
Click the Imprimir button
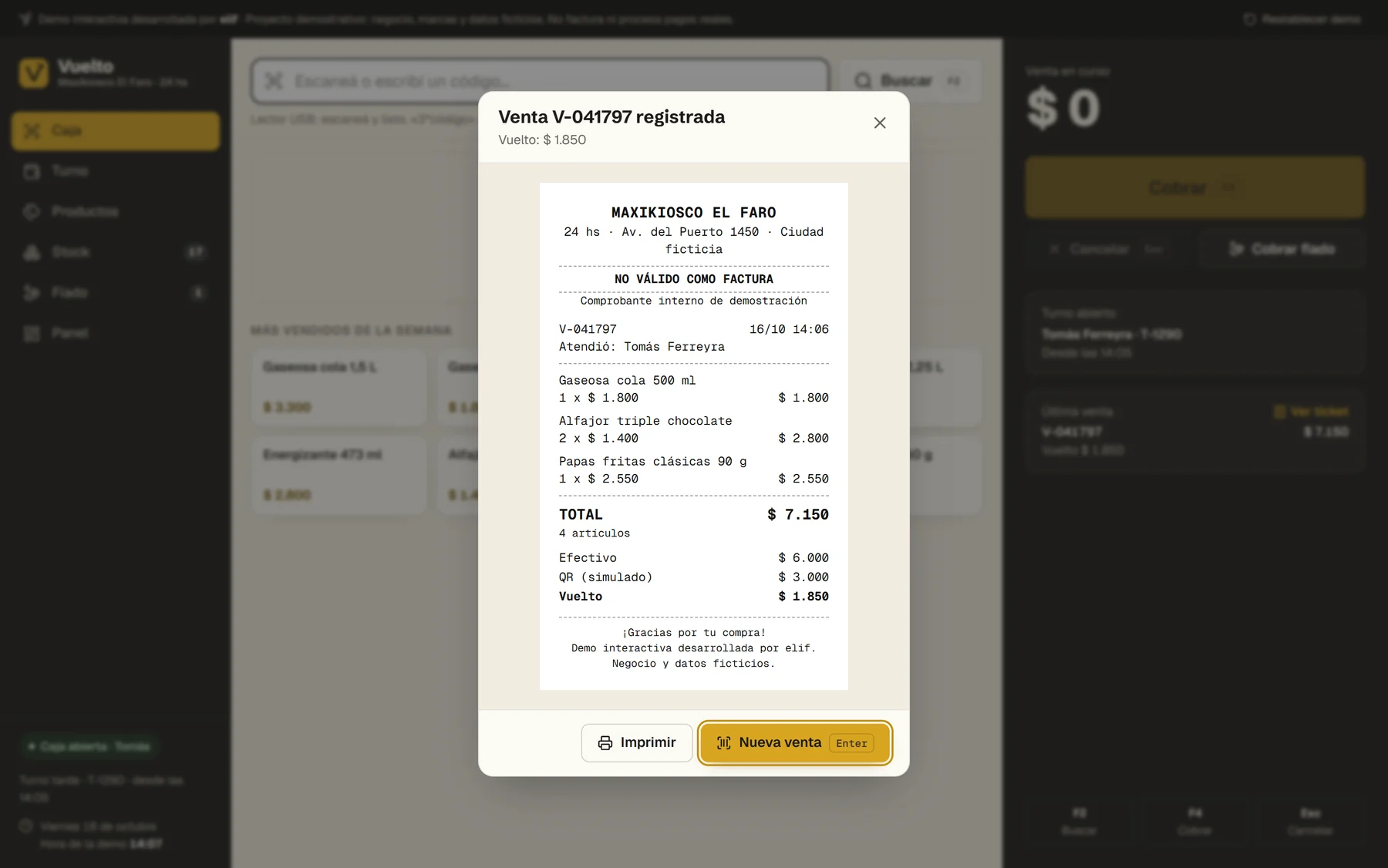coord(637,742)
